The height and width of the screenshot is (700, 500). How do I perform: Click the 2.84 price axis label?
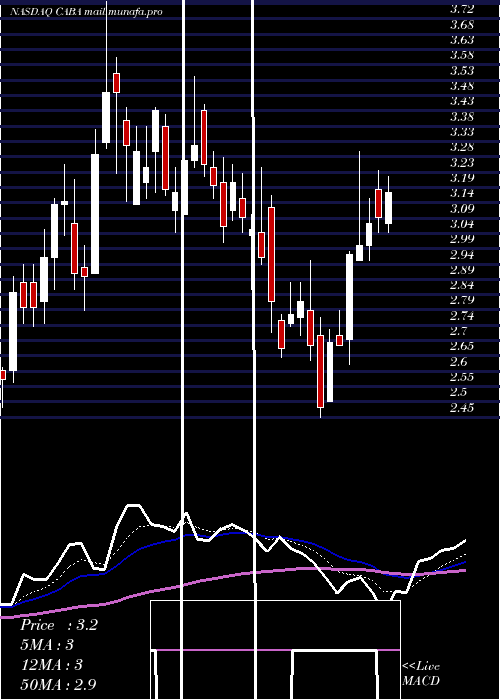(462, 285)
